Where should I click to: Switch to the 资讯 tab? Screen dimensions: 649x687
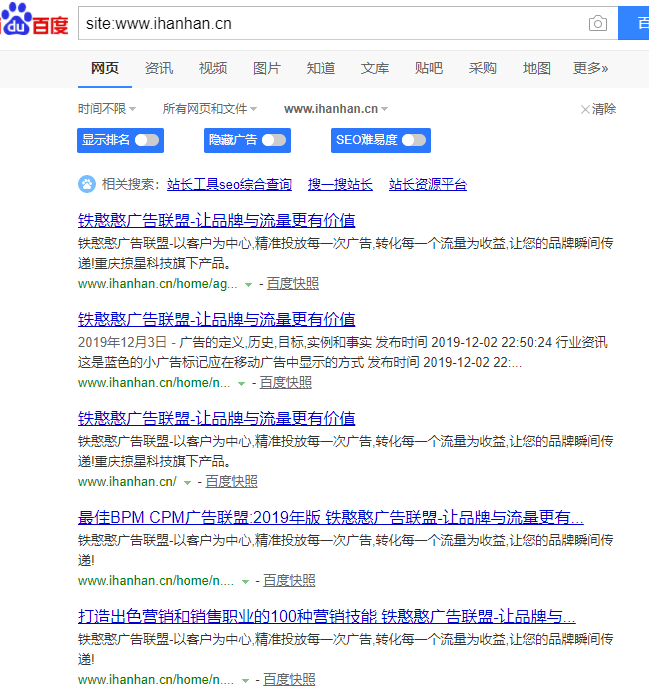[x=159, y=68]
